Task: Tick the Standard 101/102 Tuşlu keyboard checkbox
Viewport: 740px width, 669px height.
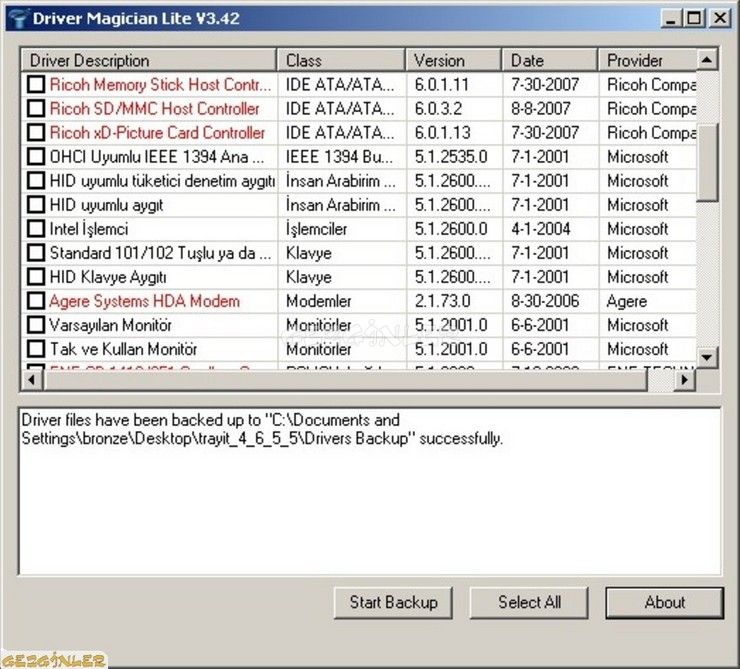Action: pos(36,253)
